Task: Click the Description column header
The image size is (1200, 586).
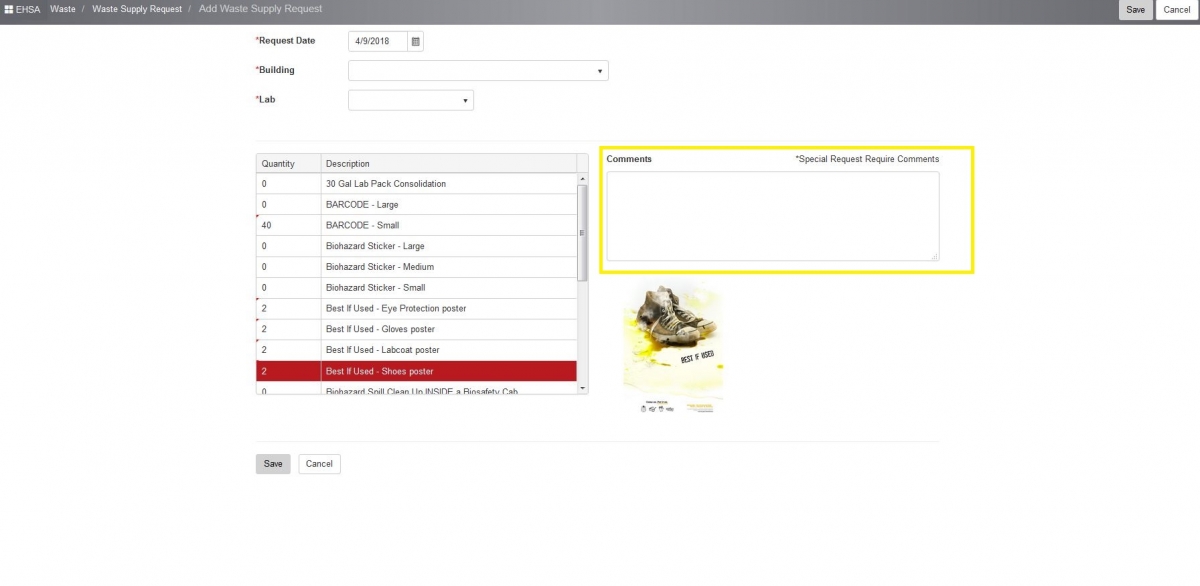Action: [x=350, y=163]
